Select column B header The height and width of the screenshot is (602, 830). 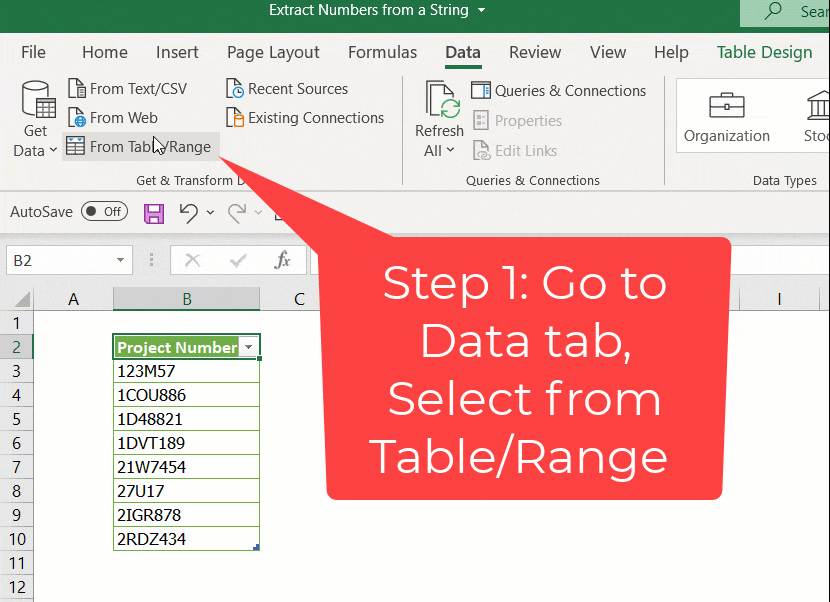click(187, 299)
